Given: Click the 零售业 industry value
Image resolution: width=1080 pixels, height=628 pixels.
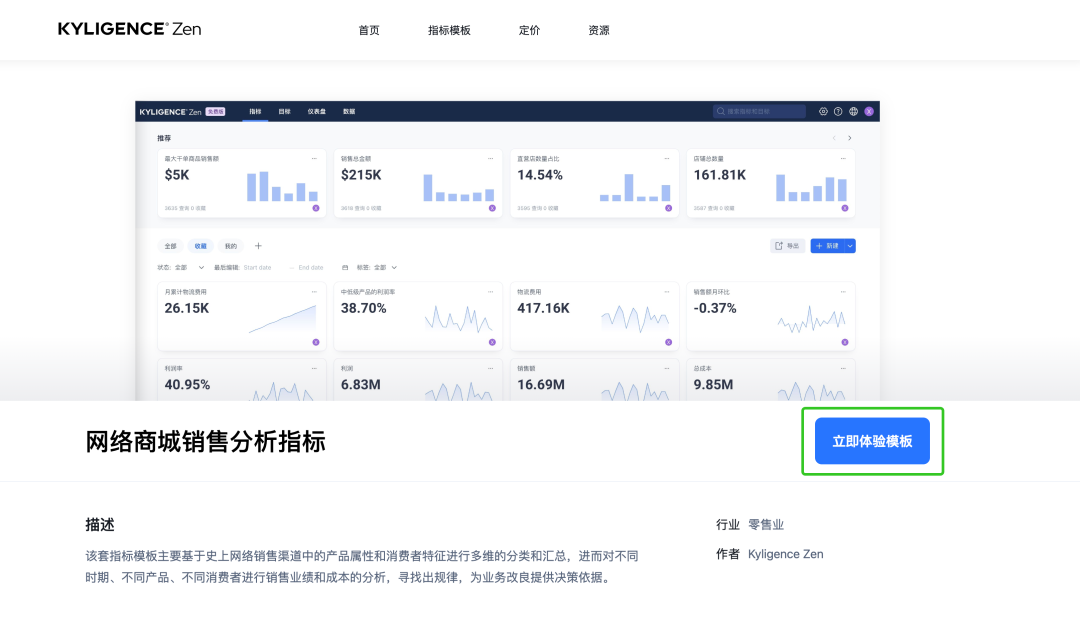Looking at the screenshot, I should pos(766,525).
